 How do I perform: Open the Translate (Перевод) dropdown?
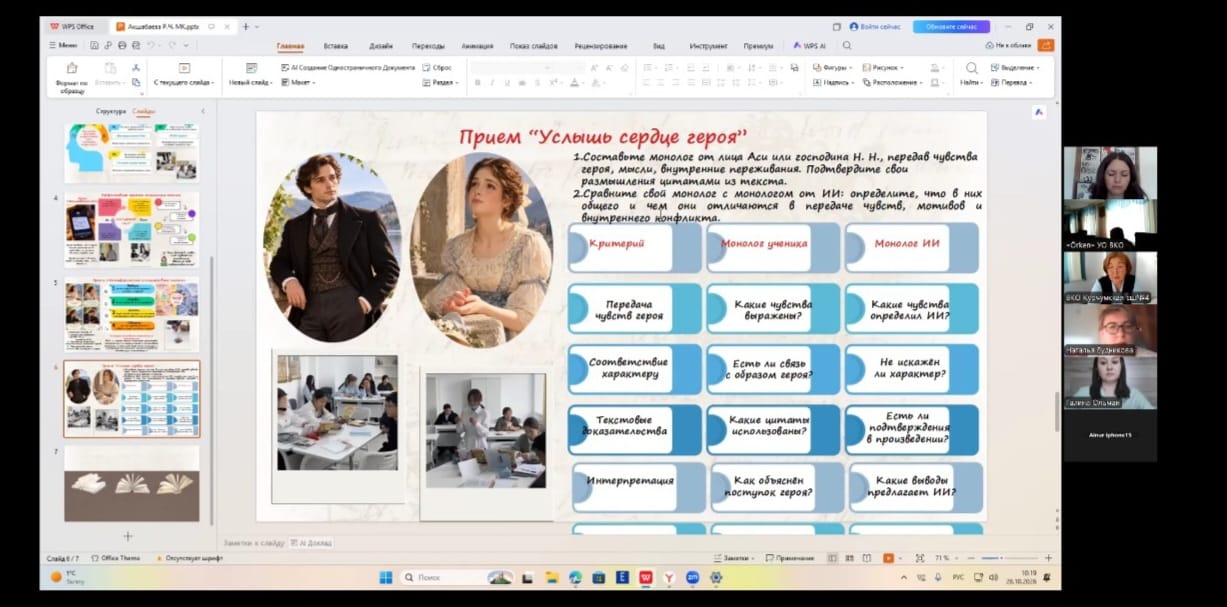(1011, 82)
